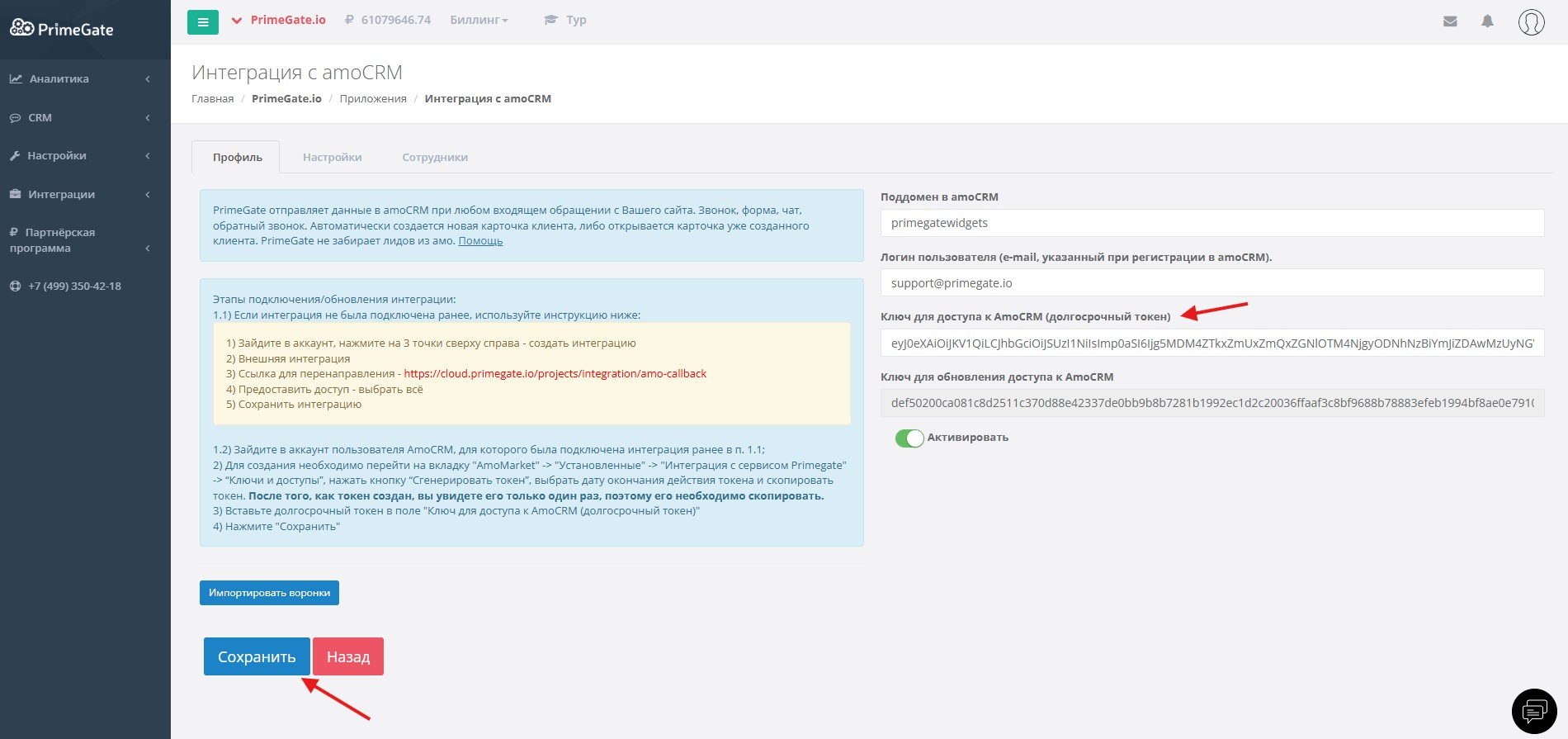Open the Помощь help link

(480, 241)
